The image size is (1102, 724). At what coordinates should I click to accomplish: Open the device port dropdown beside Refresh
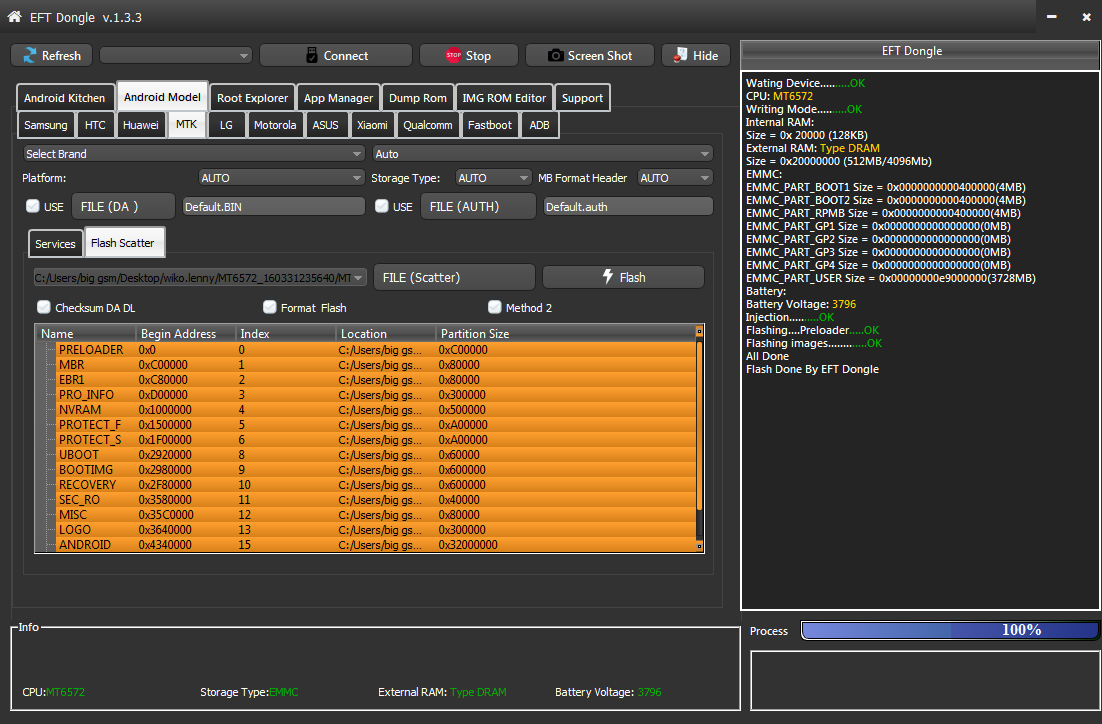point(176,55)
